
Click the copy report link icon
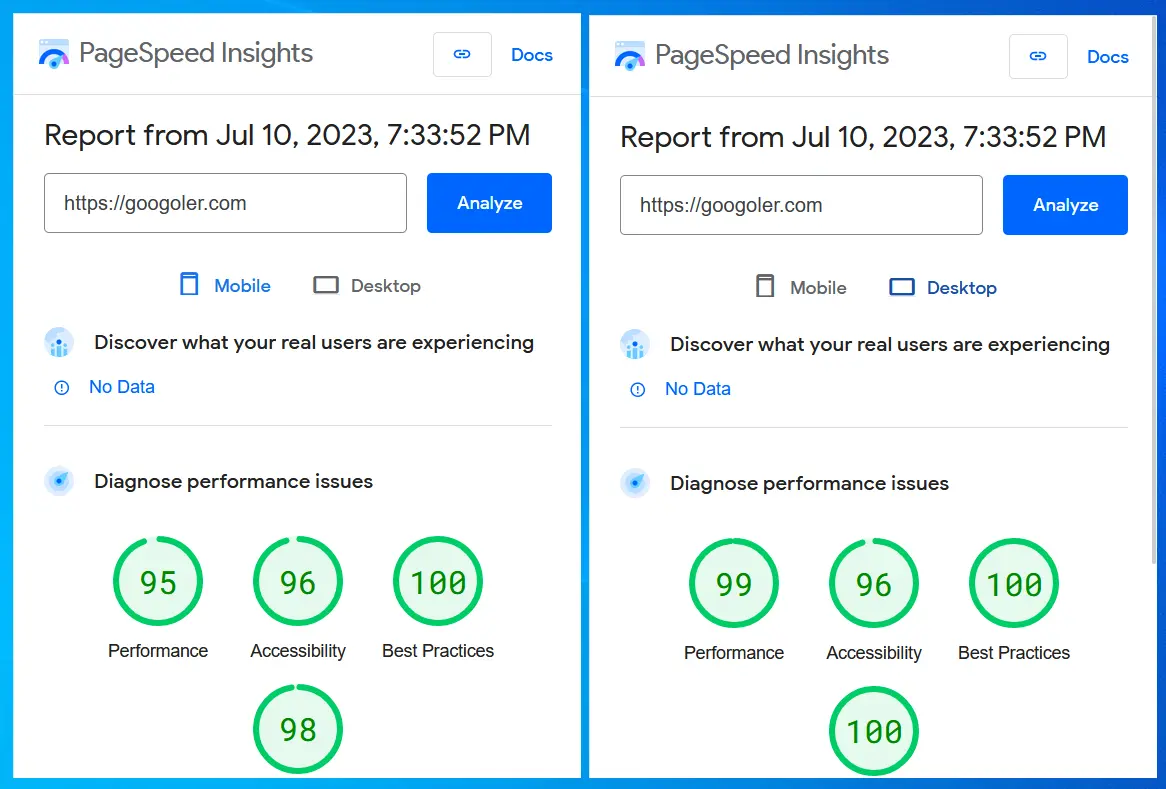pos(462,54)
